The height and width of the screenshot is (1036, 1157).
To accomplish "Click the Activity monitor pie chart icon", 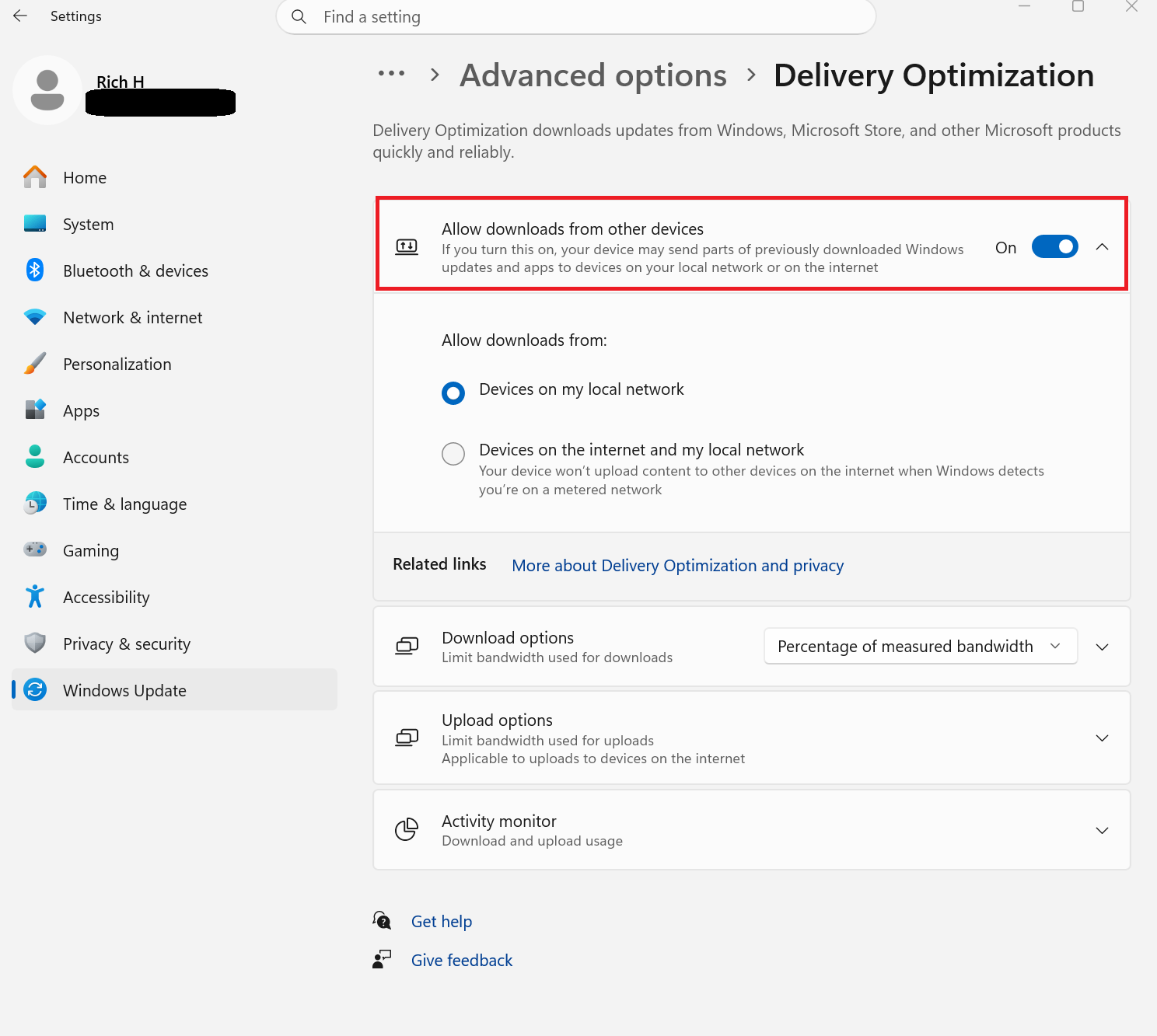I will click(x=407, y=830).
